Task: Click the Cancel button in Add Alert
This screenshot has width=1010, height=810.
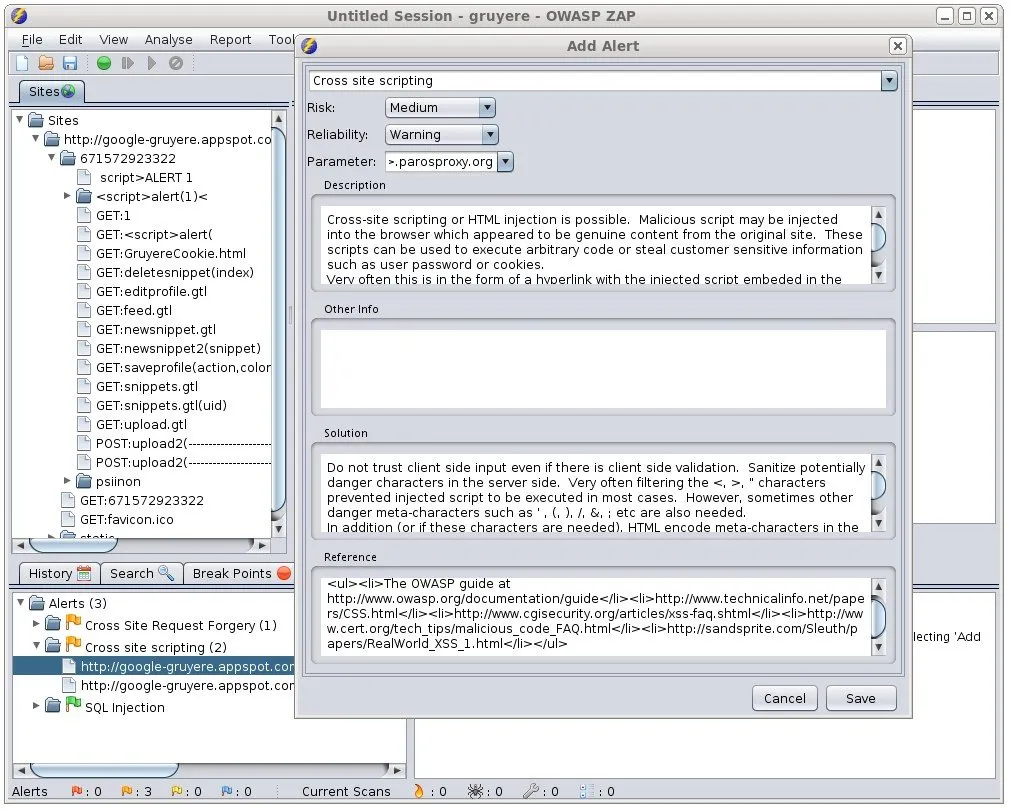Action: click(x=785, y=699)
